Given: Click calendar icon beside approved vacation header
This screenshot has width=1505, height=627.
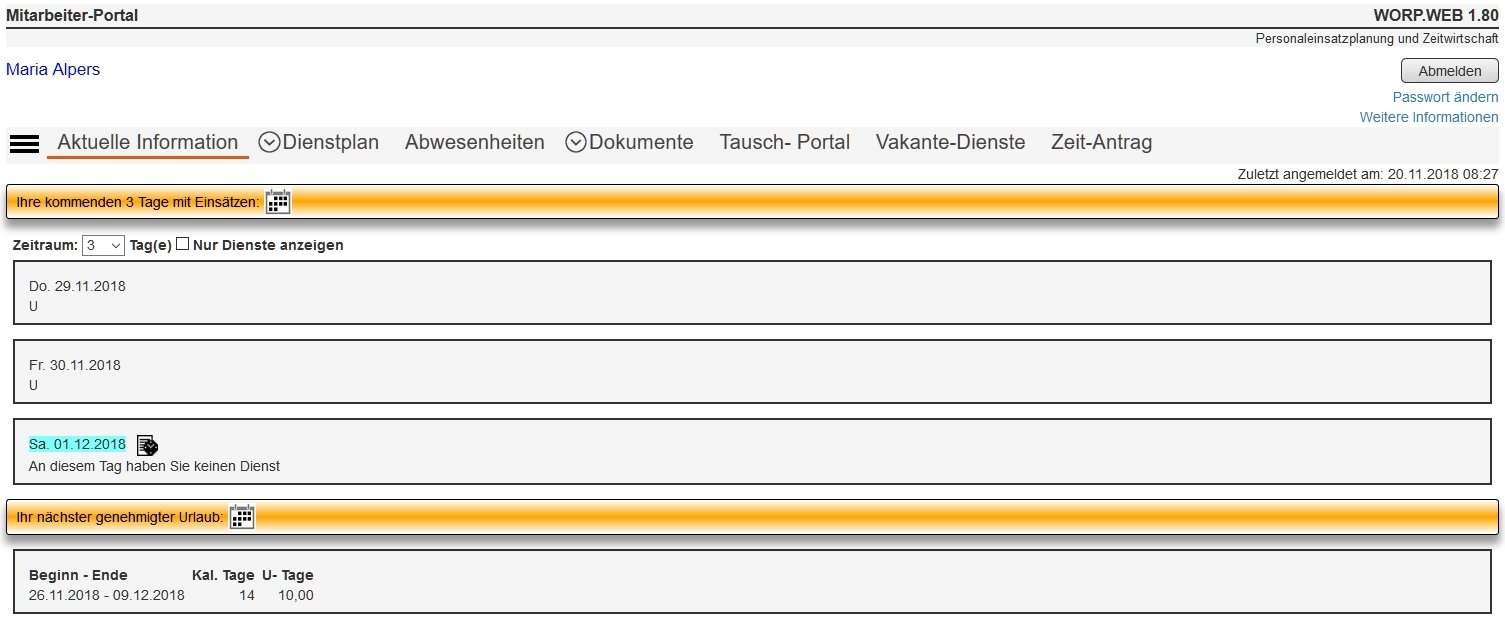Looking at the screenshot, I should [242, 517].
